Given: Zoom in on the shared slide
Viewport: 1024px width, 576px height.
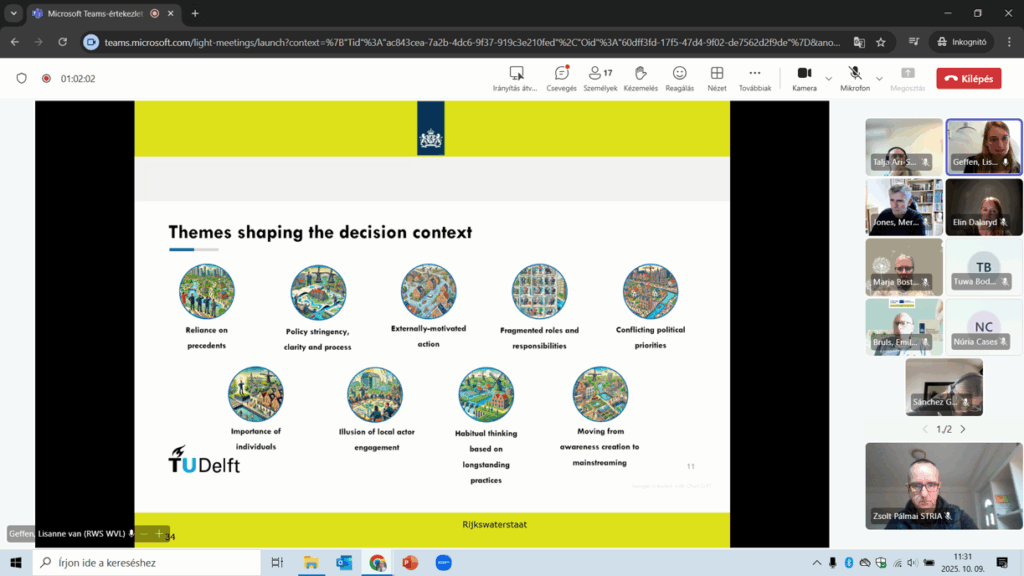Looking at the screenshot, I should (158, 534).
